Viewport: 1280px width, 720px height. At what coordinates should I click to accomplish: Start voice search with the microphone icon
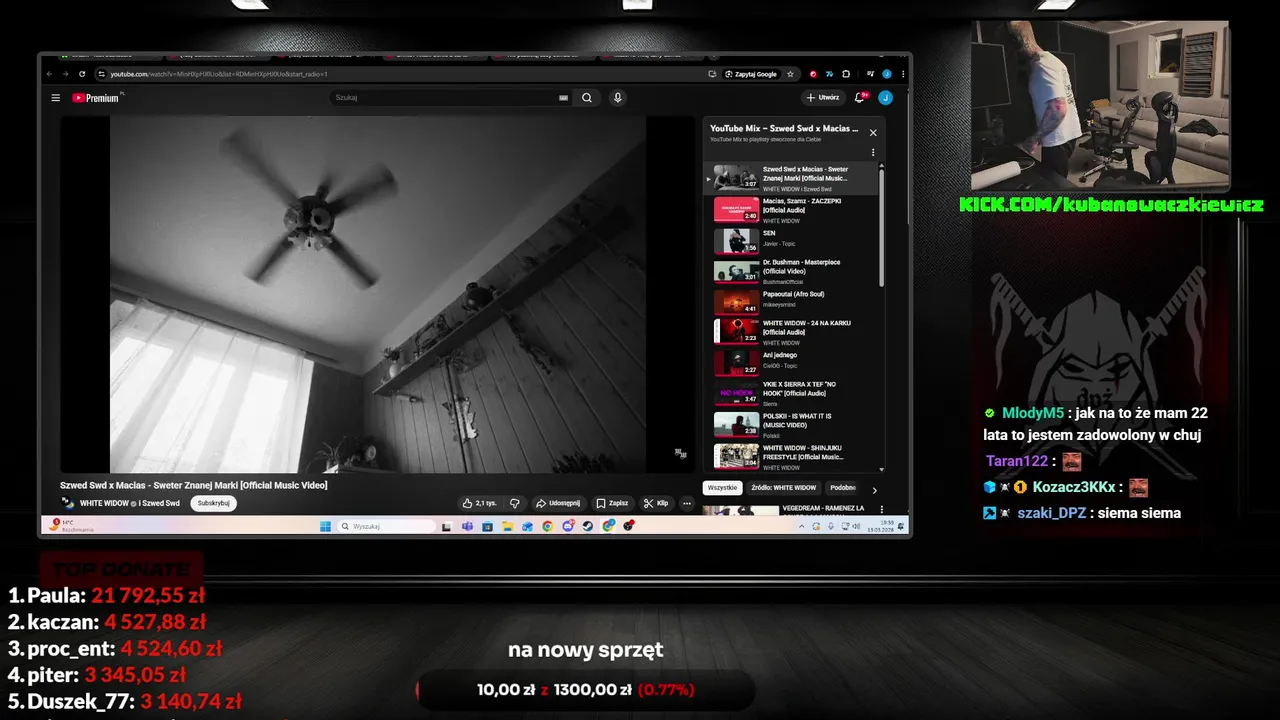[x=617, y=98]
